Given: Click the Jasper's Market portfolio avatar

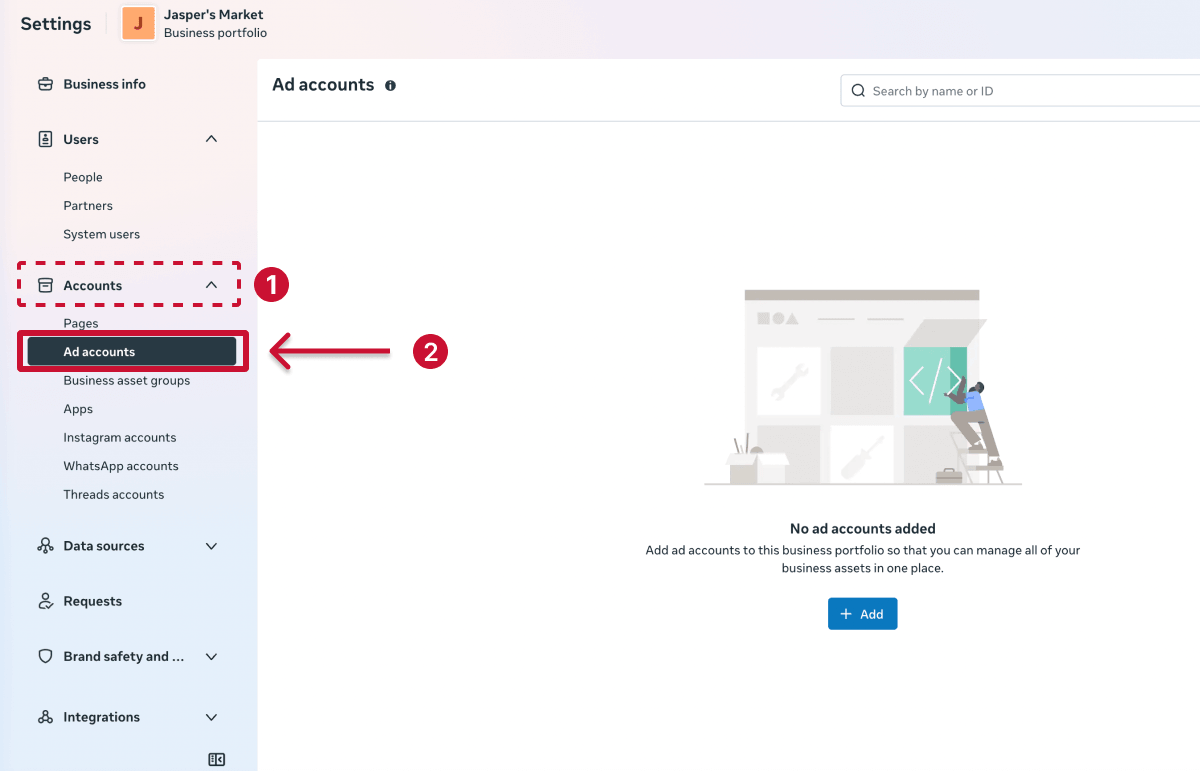Looking at the screenshot, I should 137,24.
